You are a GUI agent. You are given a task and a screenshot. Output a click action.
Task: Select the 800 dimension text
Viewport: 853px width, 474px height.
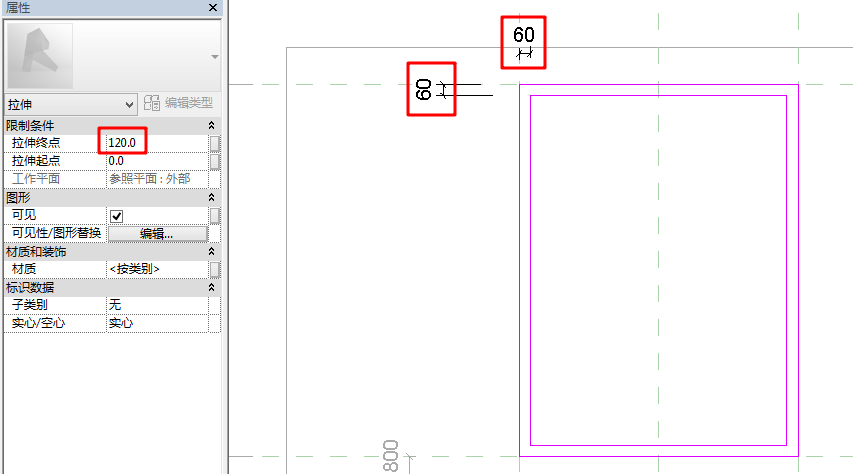391,455
